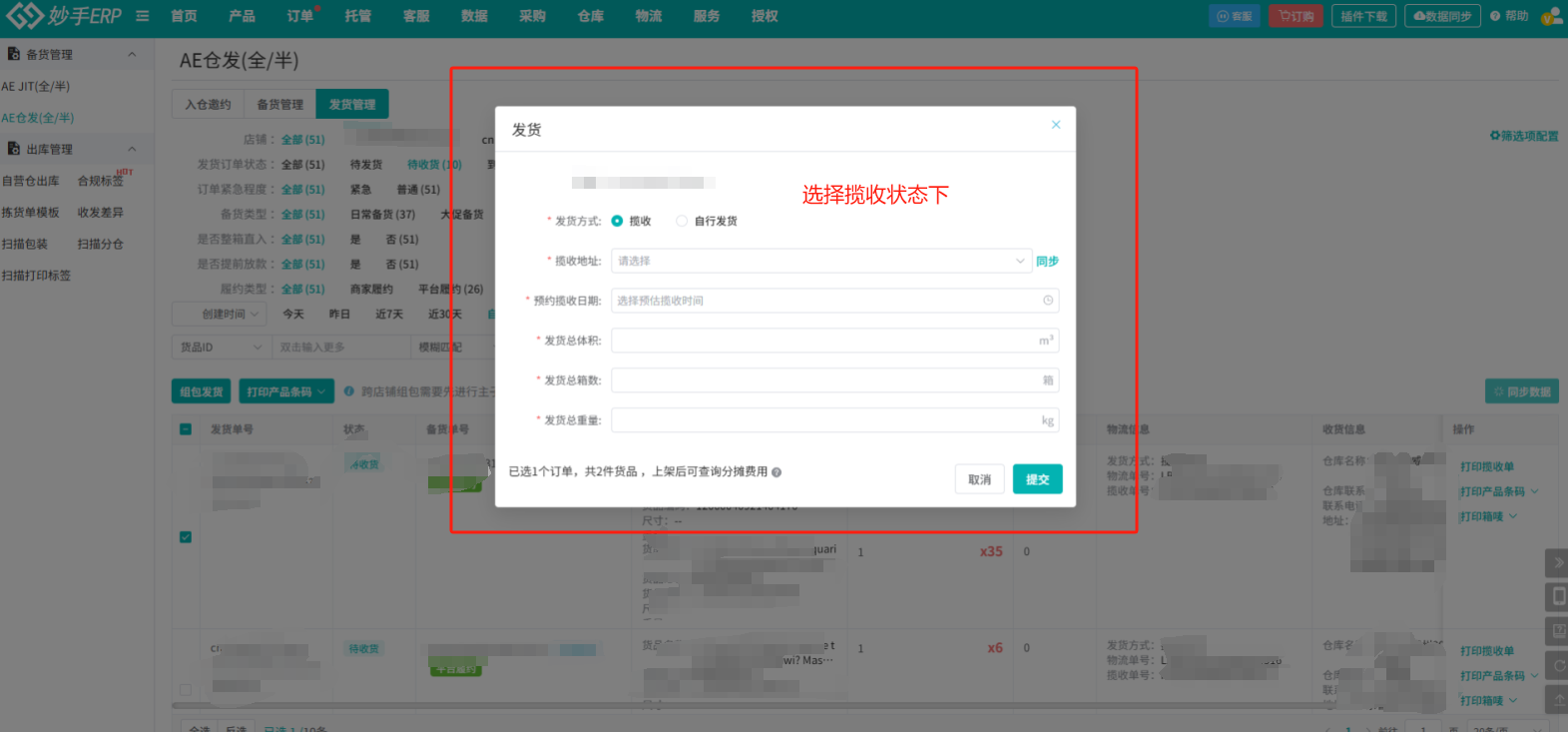1568x732 pixels.
Task: Click the 备货管理 sidebar document icon
Action: 14,54
